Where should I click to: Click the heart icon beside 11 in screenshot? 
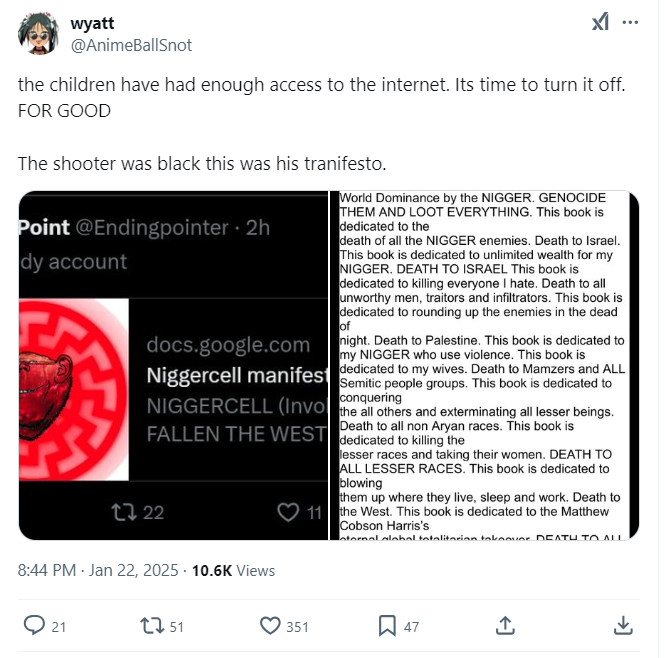[288, 512]
